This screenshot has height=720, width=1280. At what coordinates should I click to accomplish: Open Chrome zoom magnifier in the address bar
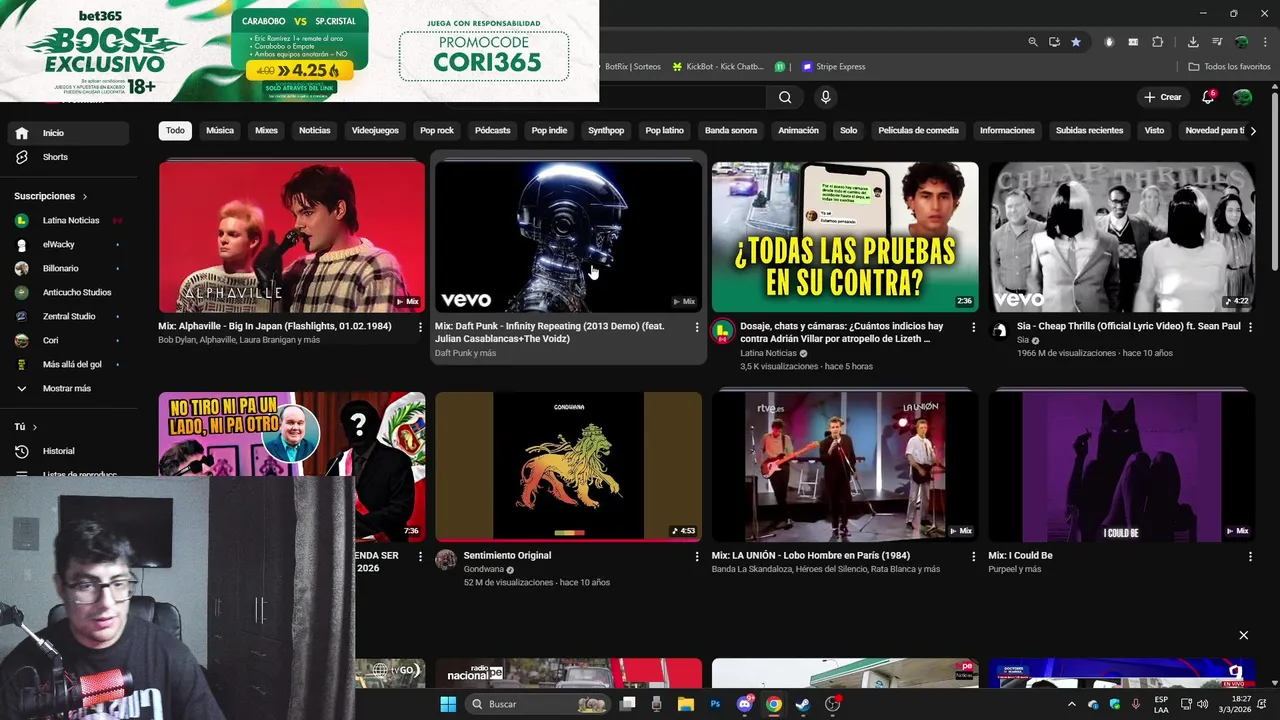tap(1033, 42)
